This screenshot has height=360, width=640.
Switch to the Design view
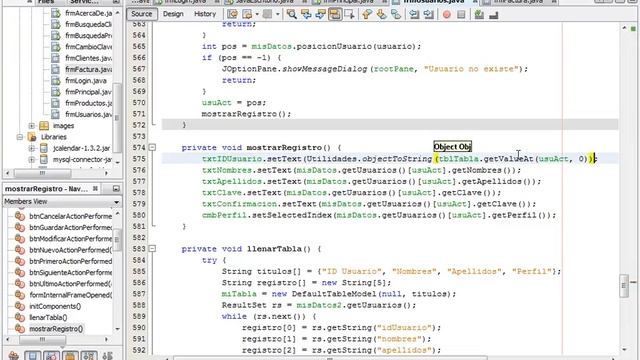tap(173, 14)
